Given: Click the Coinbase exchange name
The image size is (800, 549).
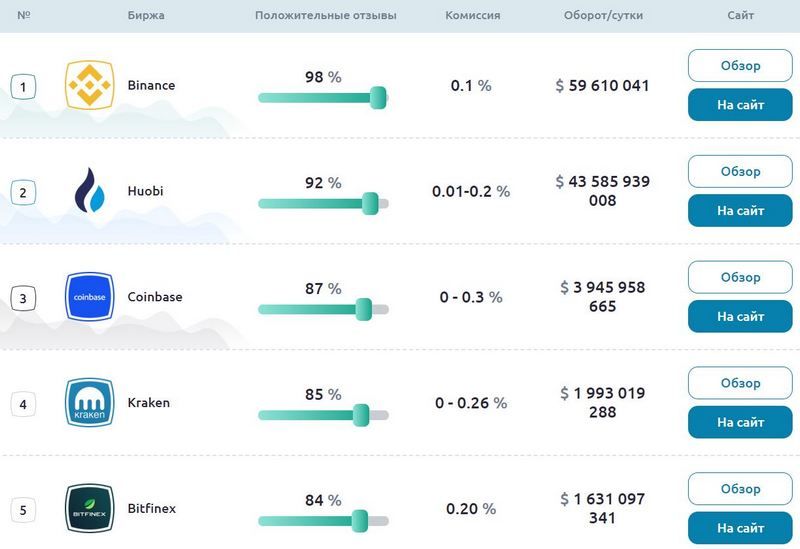Looking at the screenshot, I should [x=155, y=297].
